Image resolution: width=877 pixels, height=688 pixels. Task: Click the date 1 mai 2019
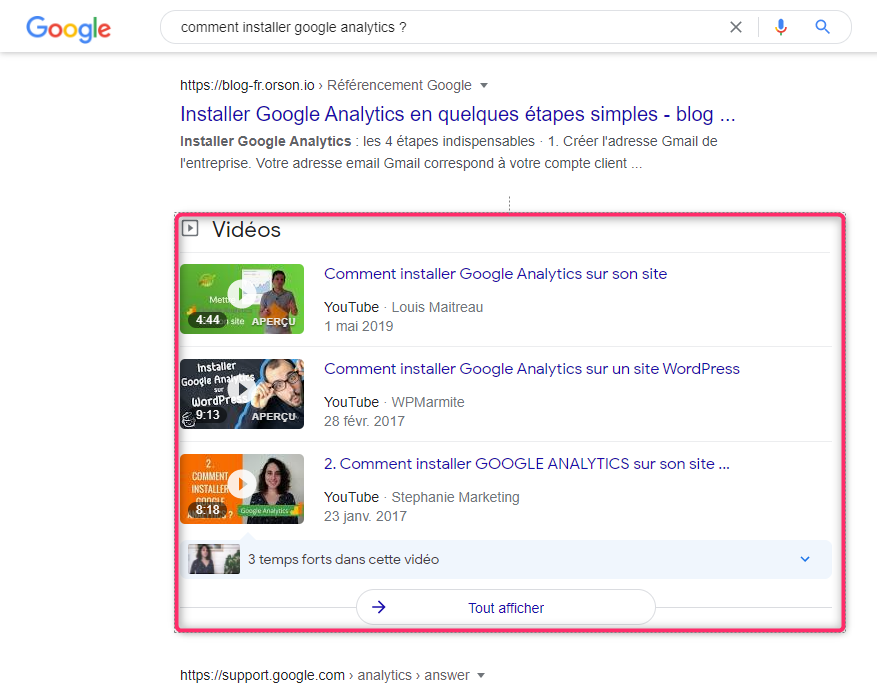pyautogui.click(x=359, y=326)
